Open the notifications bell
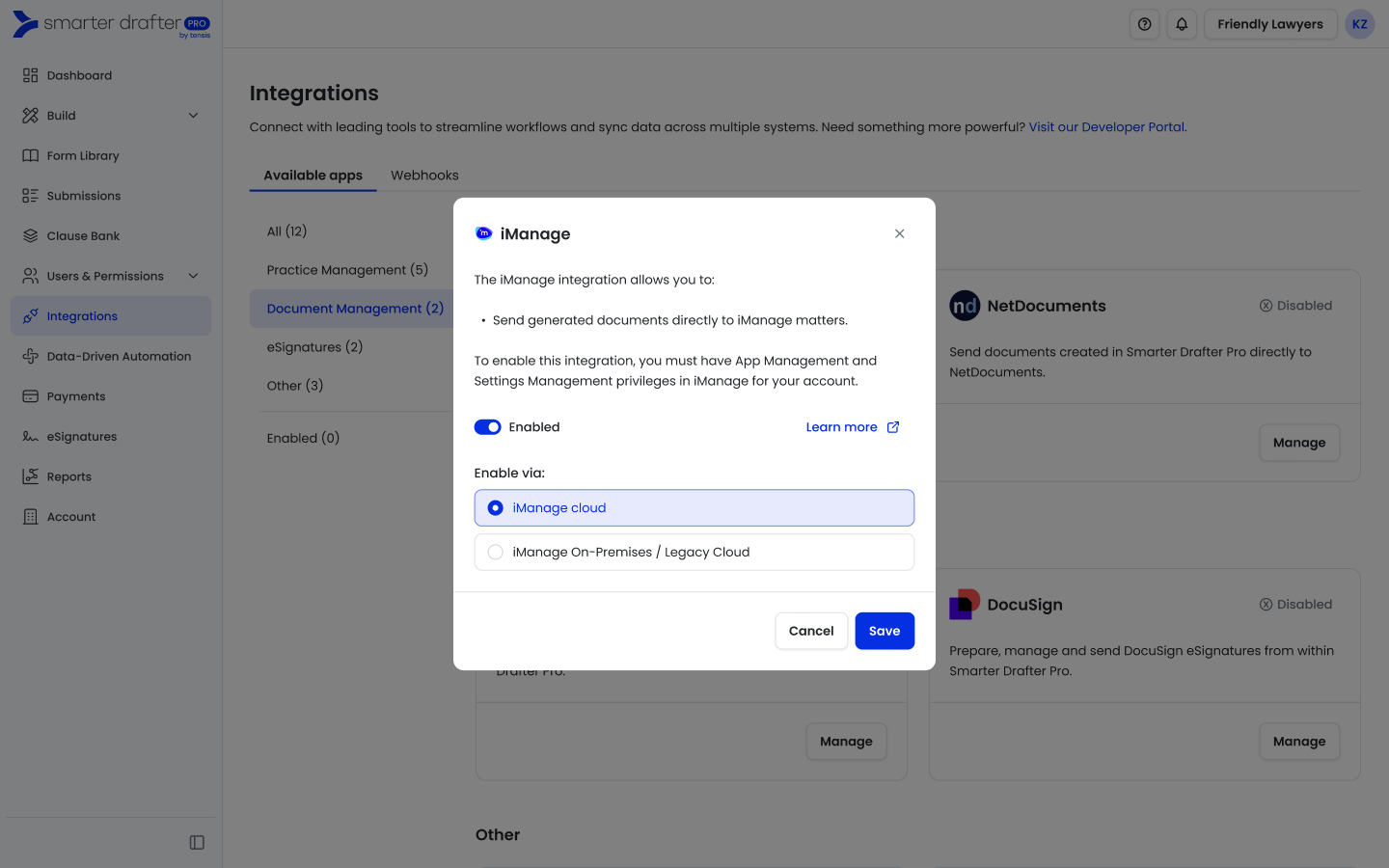Viewport: 1389px width, 868px height. 1182,24
